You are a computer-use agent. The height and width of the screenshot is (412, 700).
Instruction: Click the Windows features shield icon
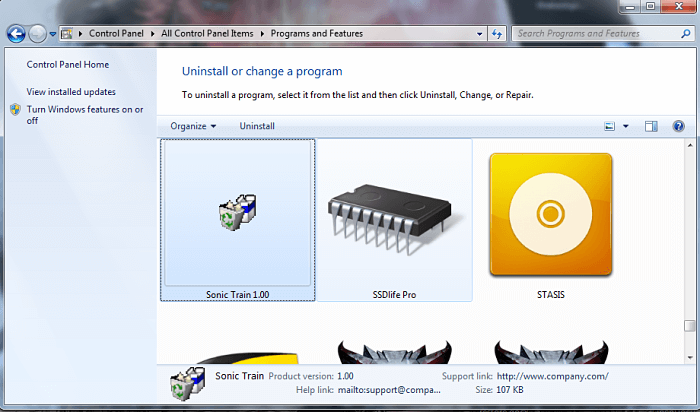(16, 110)
